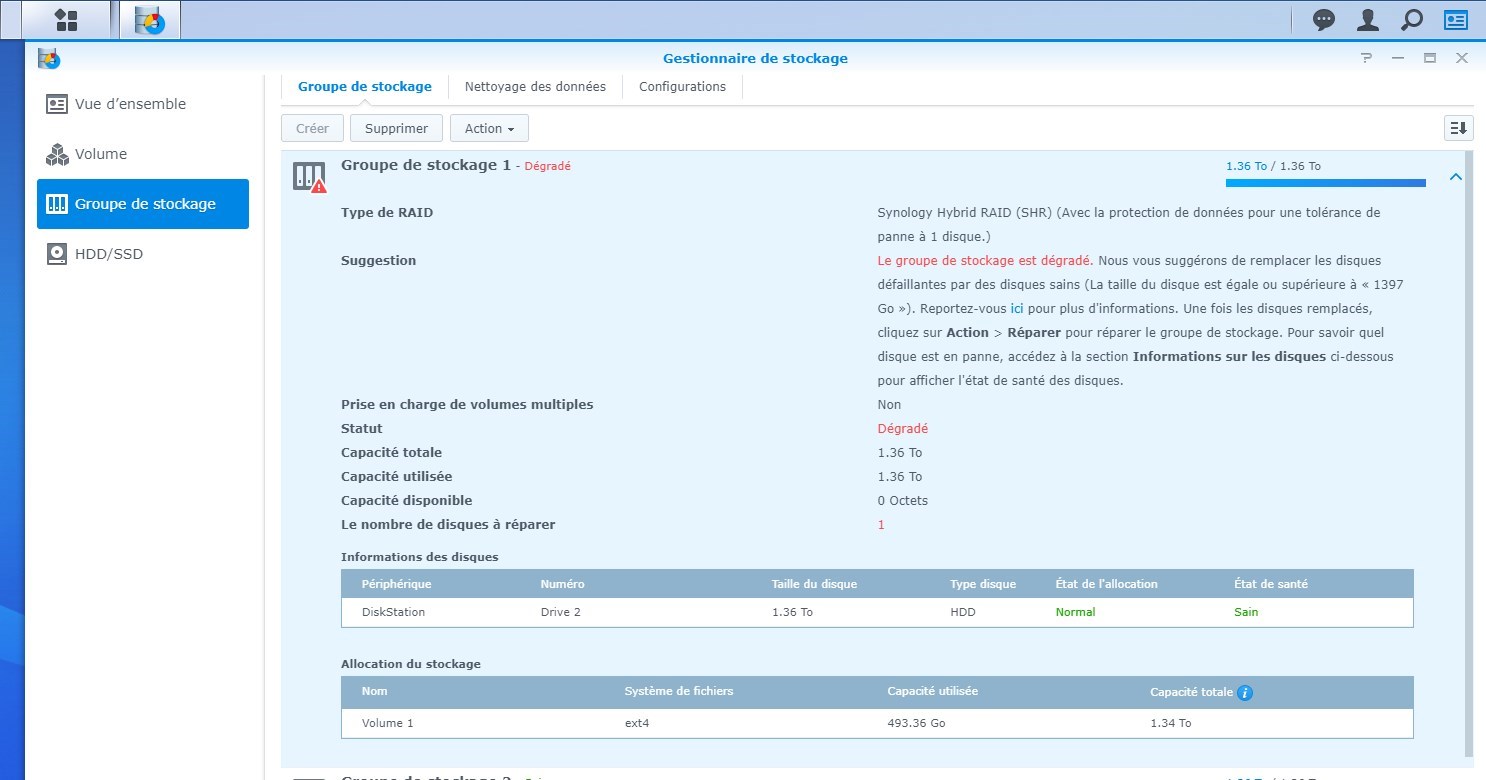The height and width of the screenshot is (780, 1486).
Task: Collapse Groupe de stockage 1 chevron
Action: point(1456,177)
